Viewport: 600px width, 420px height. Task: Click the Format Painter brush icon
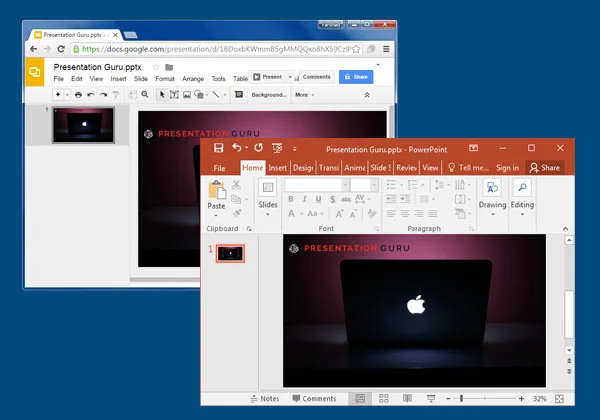click(237, 213)
